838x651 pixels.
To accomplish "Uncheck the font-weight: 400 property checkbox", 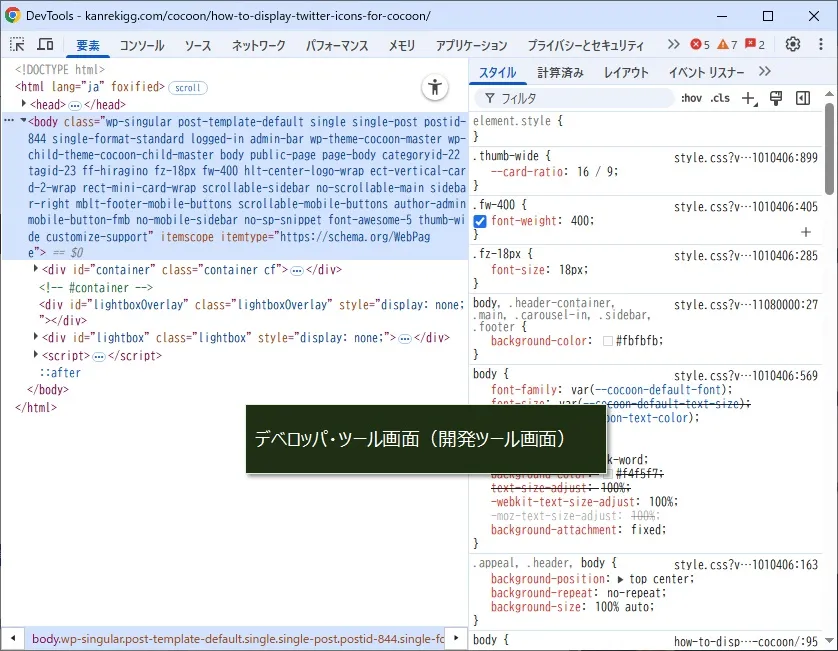I will [x=481, y=221].
